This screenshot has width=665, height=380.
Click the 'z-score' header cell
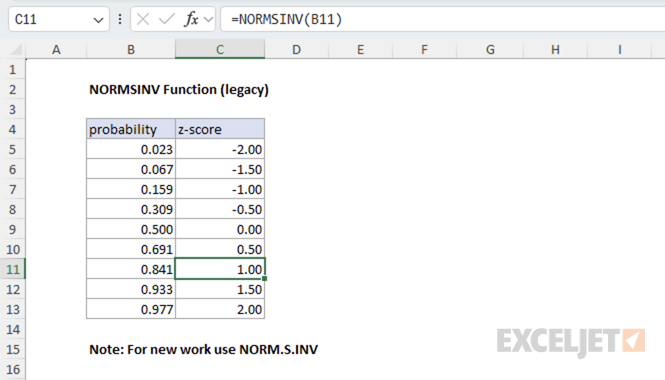click(220, 129)
